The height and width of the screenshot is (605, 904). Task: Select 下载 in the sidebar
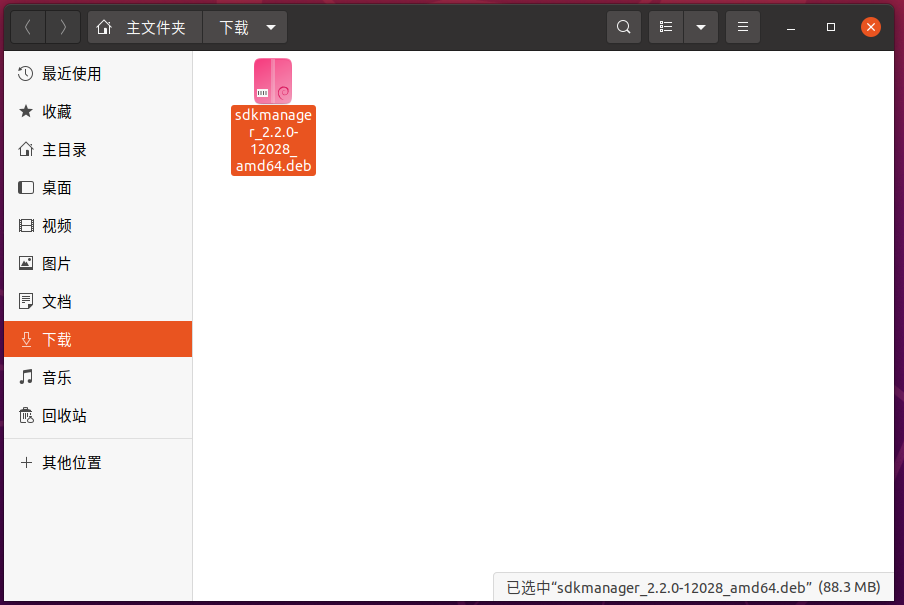click(98, 339)
